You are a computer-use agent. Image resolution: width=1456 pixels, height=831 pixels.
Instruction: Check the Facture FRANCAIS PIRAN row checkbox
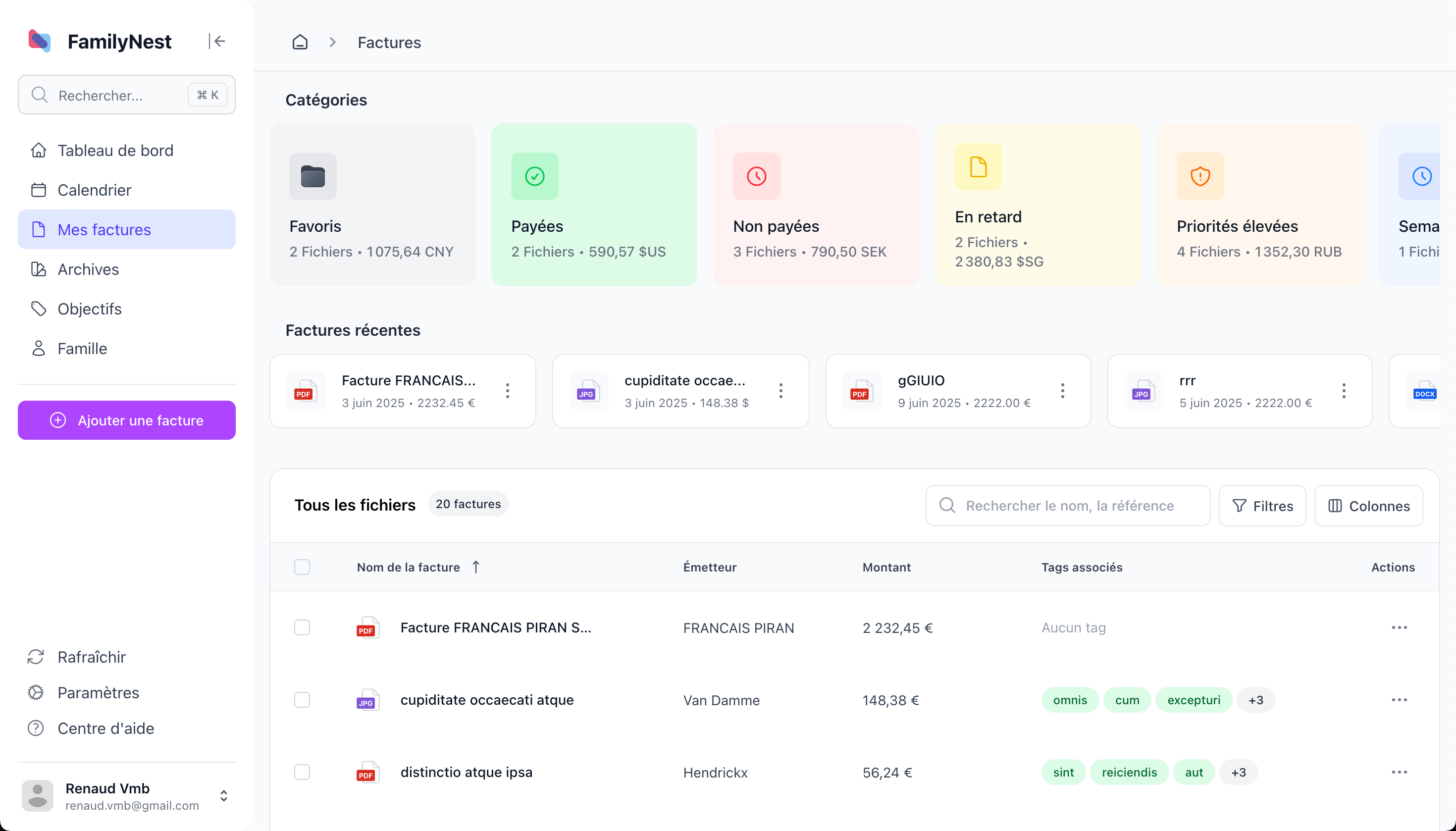[302, 628]
